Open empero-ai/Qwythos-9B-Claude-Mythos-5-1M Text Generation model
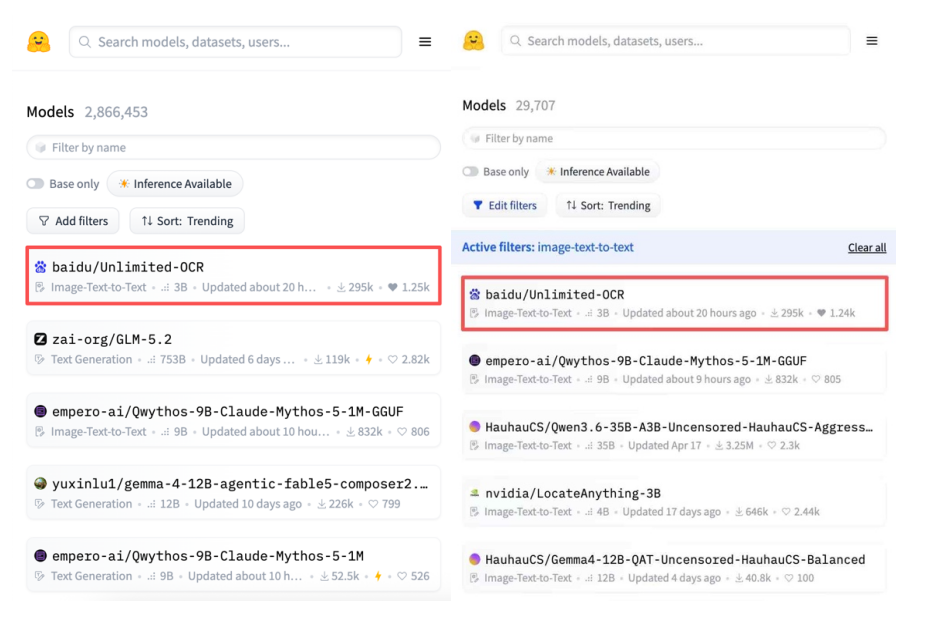The image size is (933, 623). [233, 565]
